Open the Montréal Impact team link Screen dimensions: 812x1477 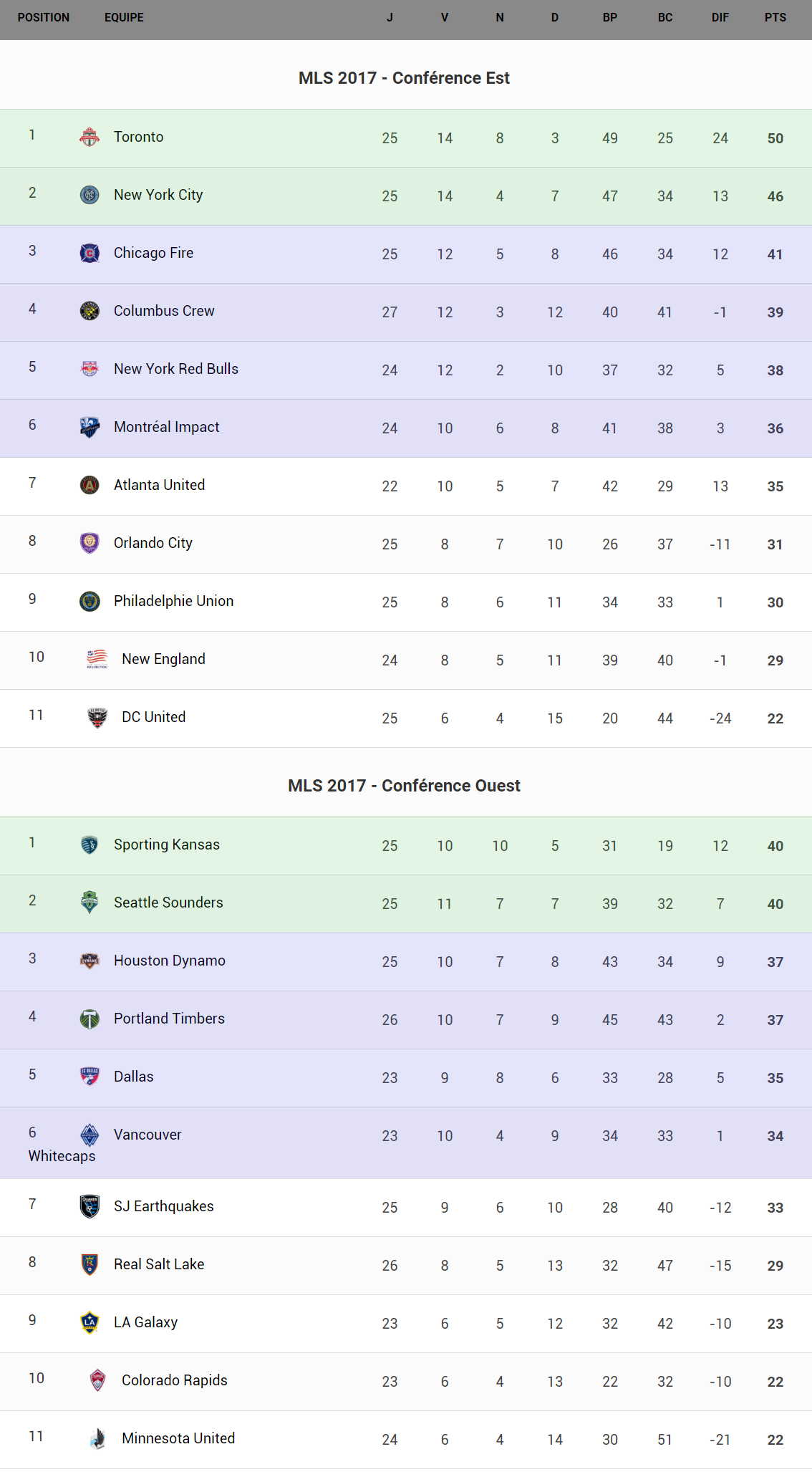coord(166,427)
